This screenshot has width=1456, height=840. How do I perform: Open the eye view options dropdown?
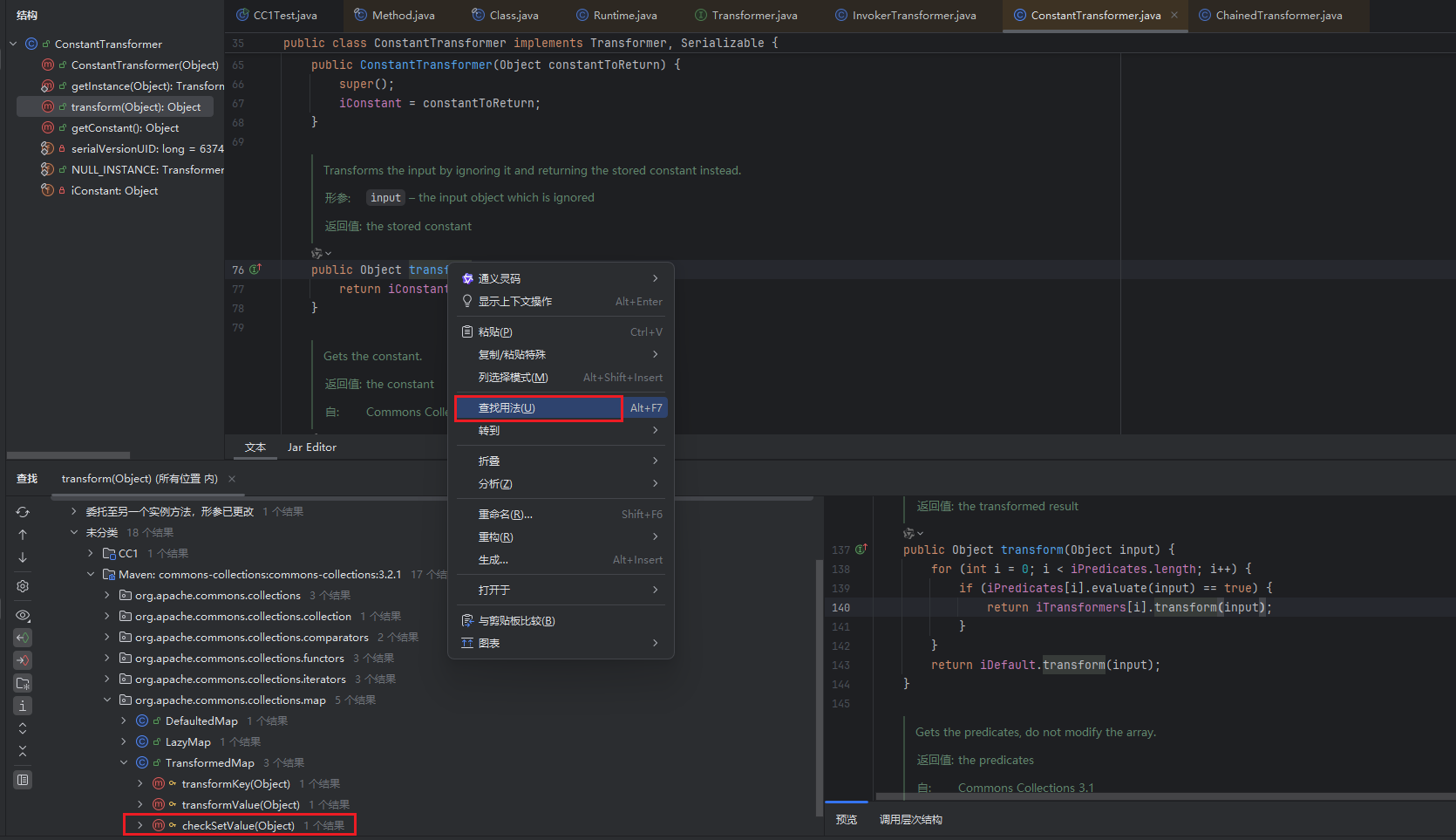[23, 615]
